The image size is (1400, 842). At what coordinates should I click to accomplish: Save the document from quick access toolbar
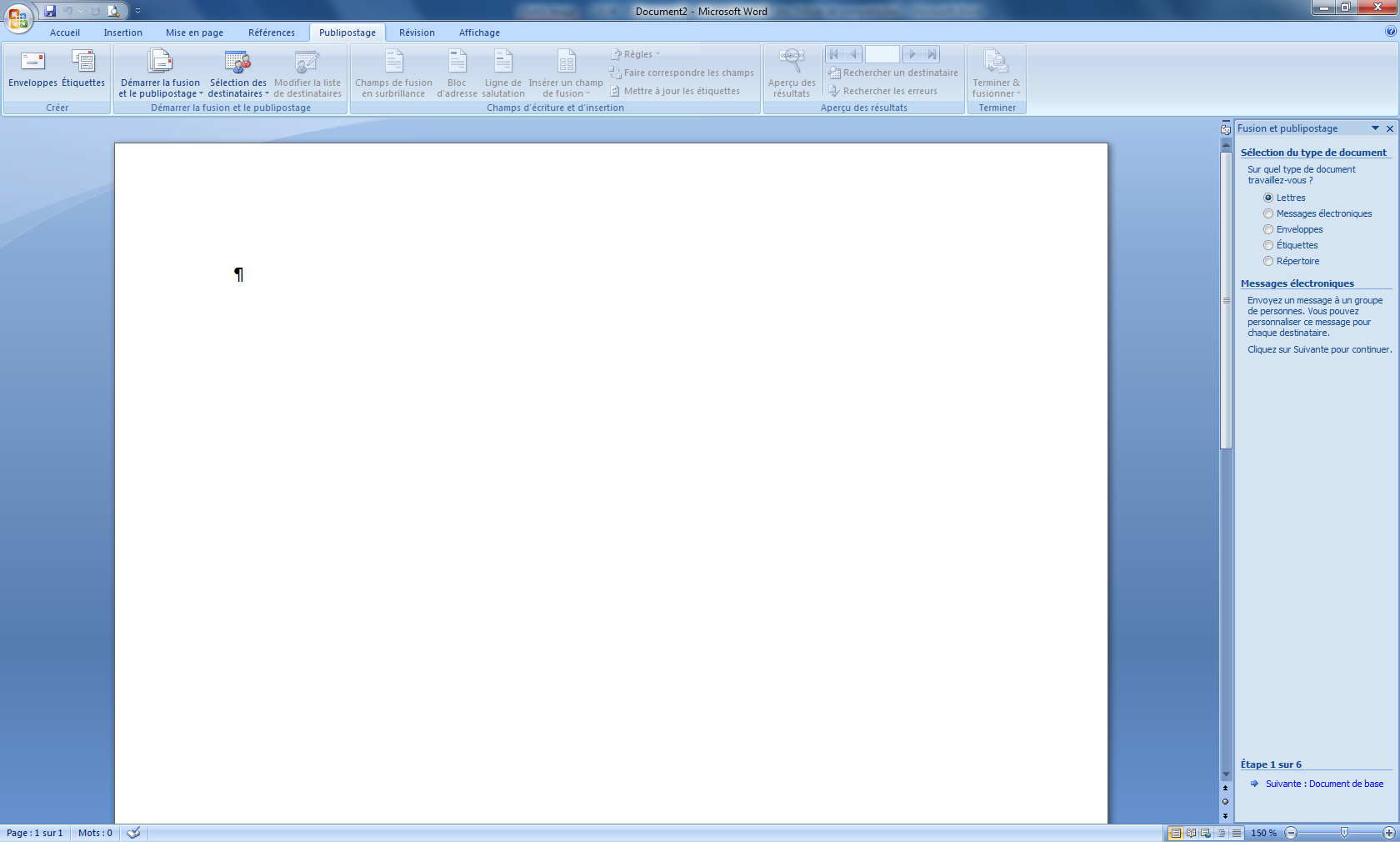(50, 11)
